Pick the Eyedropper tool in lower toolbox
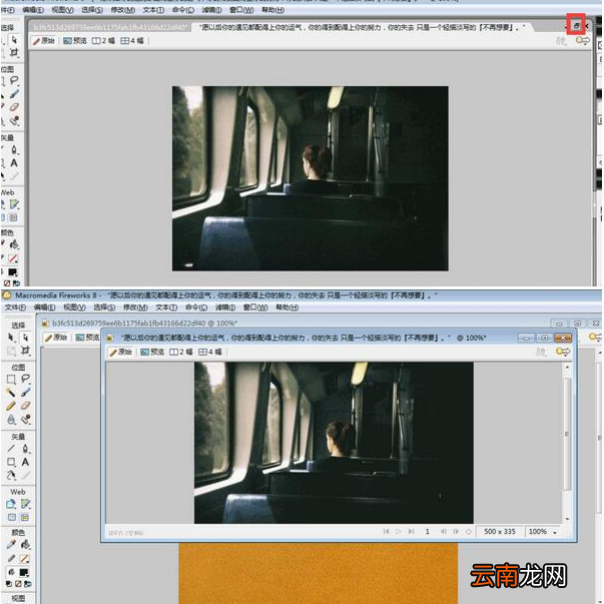604x604 pixels. point(11,544)
